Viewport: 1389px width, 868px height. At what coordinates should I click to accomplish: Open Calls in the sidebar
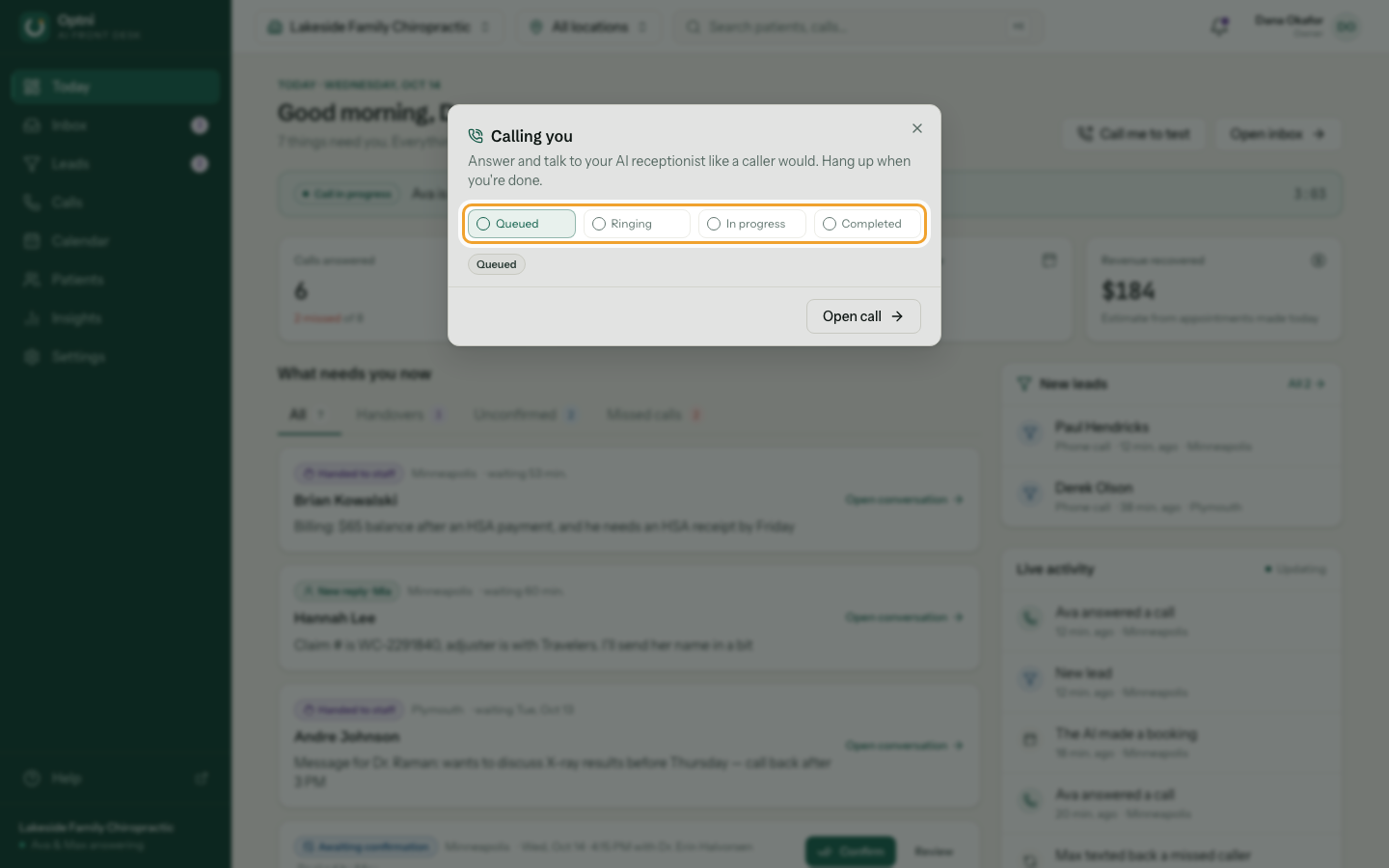tap(116, 203)
